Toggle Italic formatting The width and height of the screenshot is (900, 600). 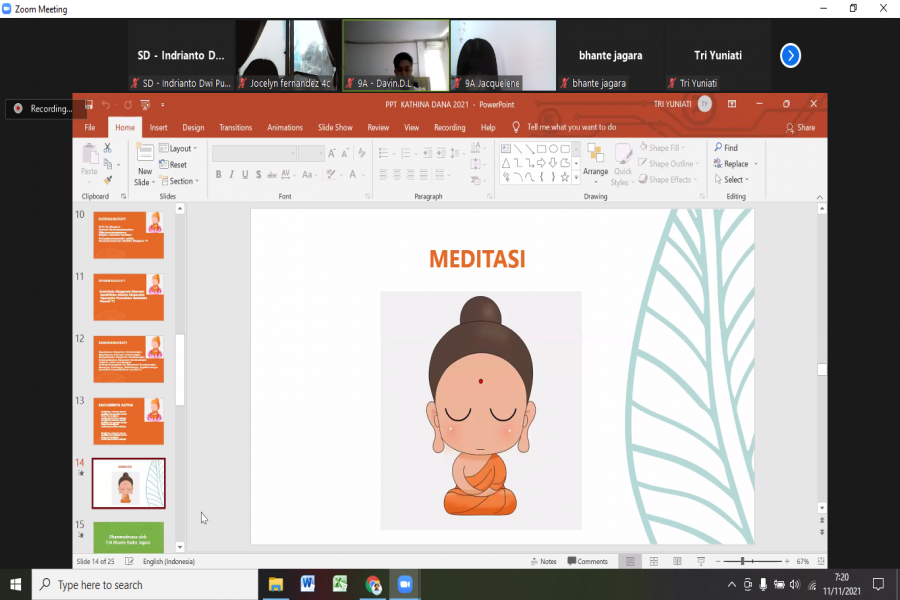pyautogui.click(x=231, y=175)
